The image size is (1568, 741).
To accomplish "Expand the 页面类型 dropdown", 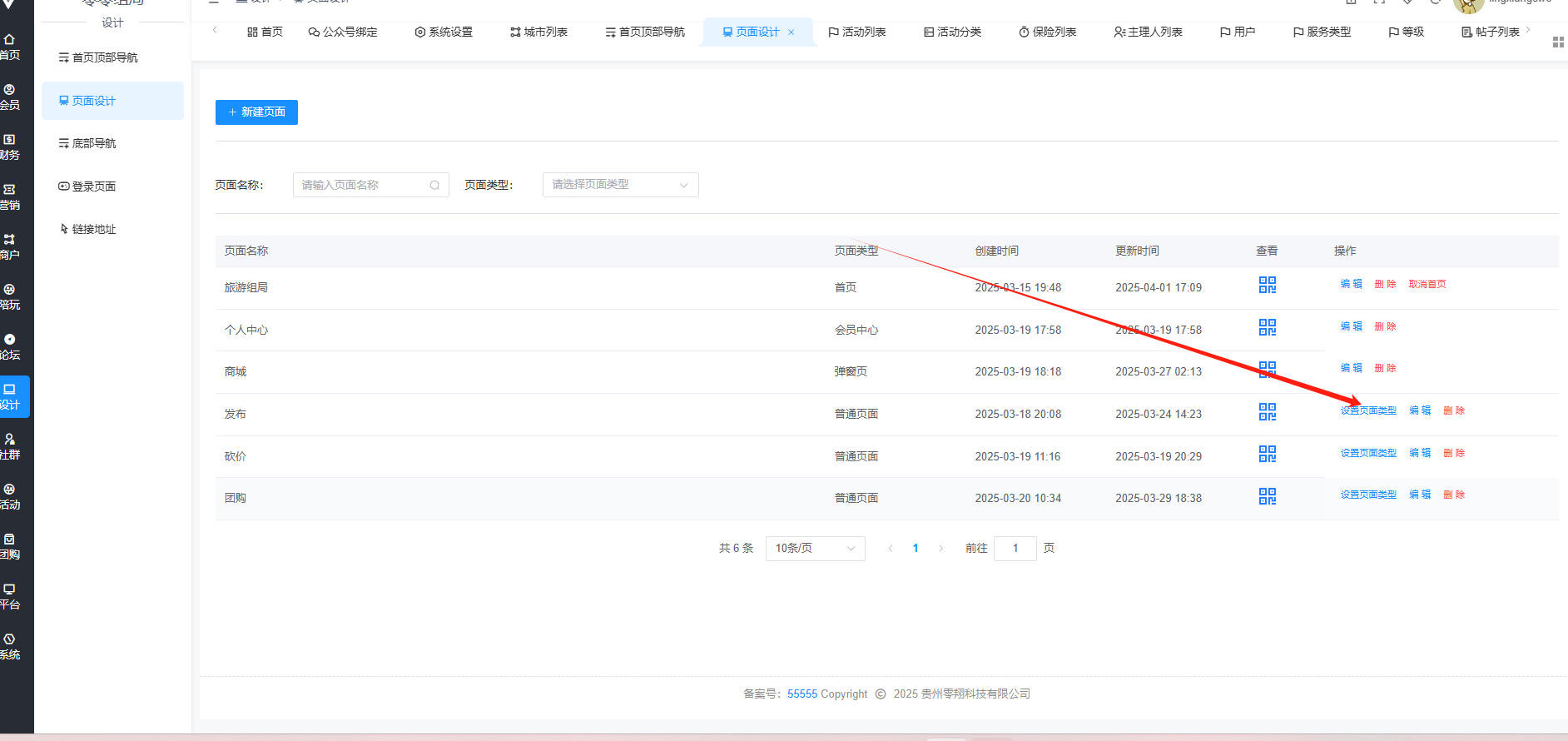I will coord(620,185).
